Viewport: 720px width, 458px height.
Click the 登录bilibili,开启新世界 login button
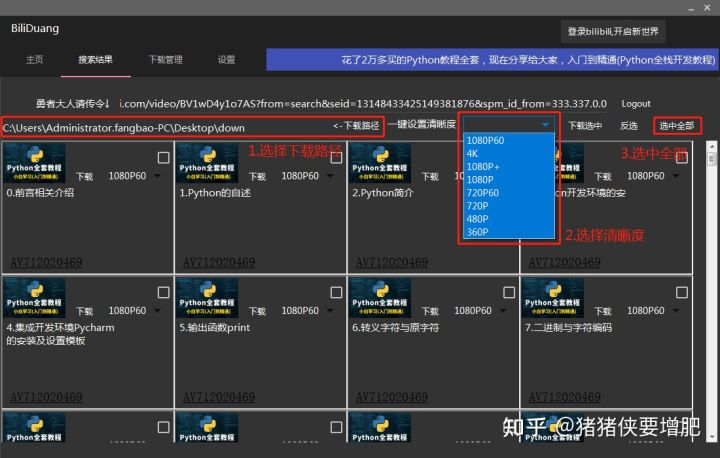pos(613,32)
